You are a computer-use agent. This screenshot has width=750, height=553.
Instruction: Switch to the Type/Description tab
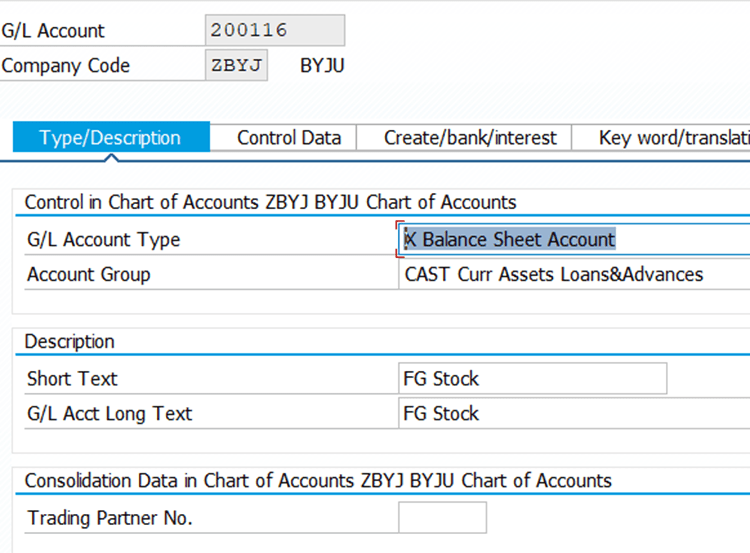(110, 138)
